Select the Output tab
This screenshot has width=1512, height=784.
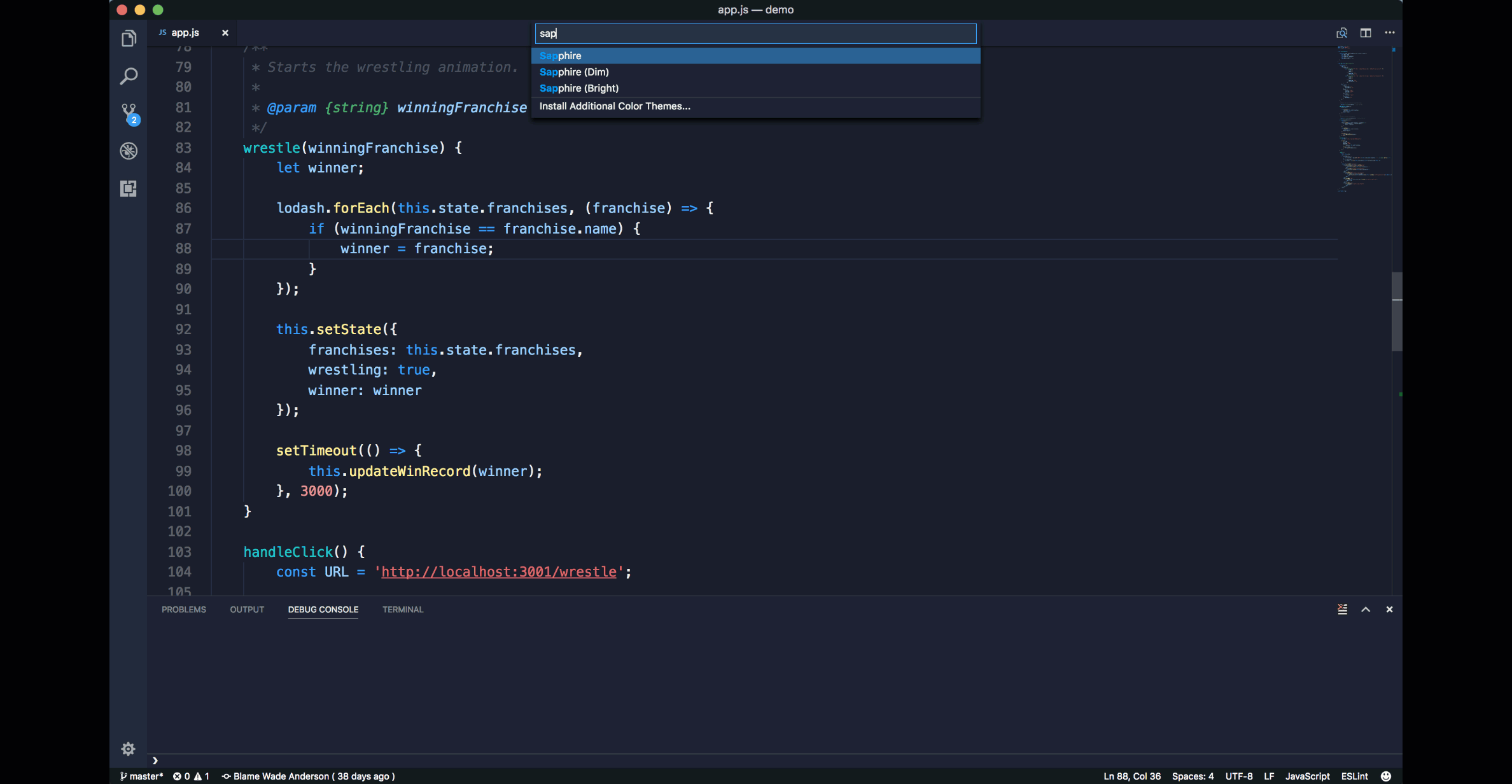tap(246, 609)
